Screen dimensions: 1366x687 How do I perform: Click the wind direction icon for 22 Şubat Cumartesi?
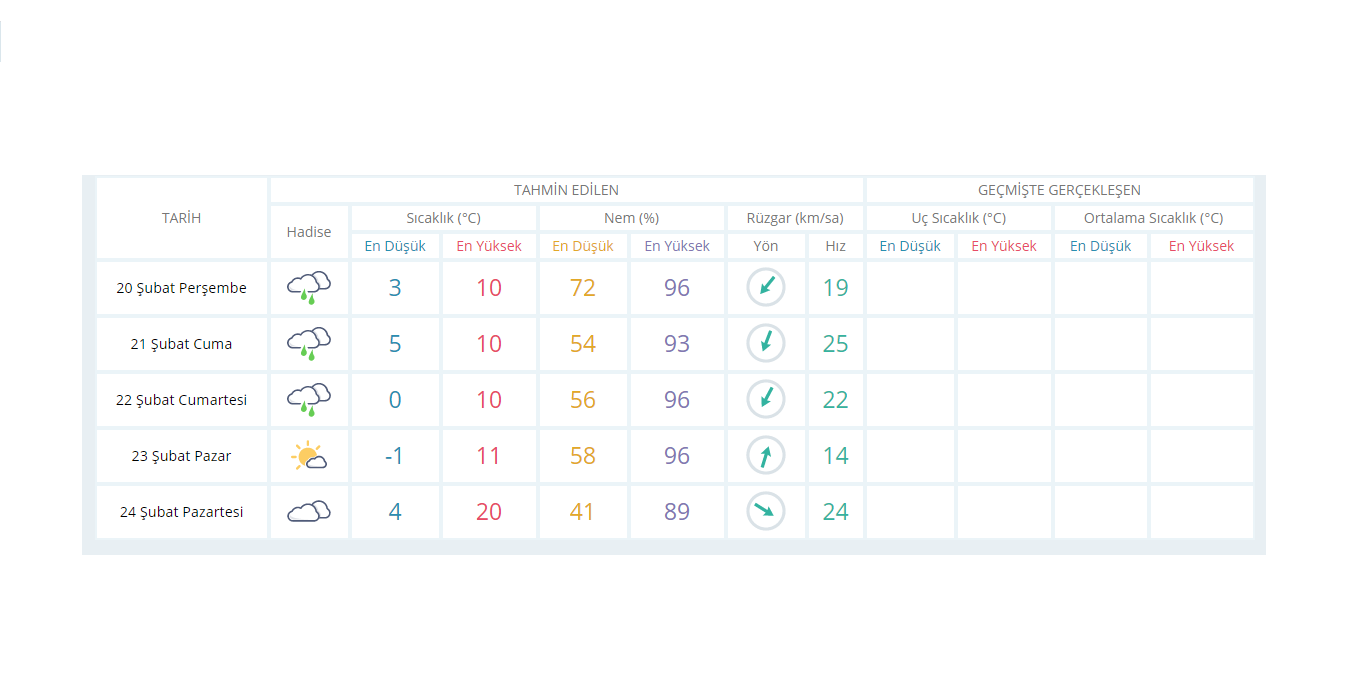click(766, 400)
